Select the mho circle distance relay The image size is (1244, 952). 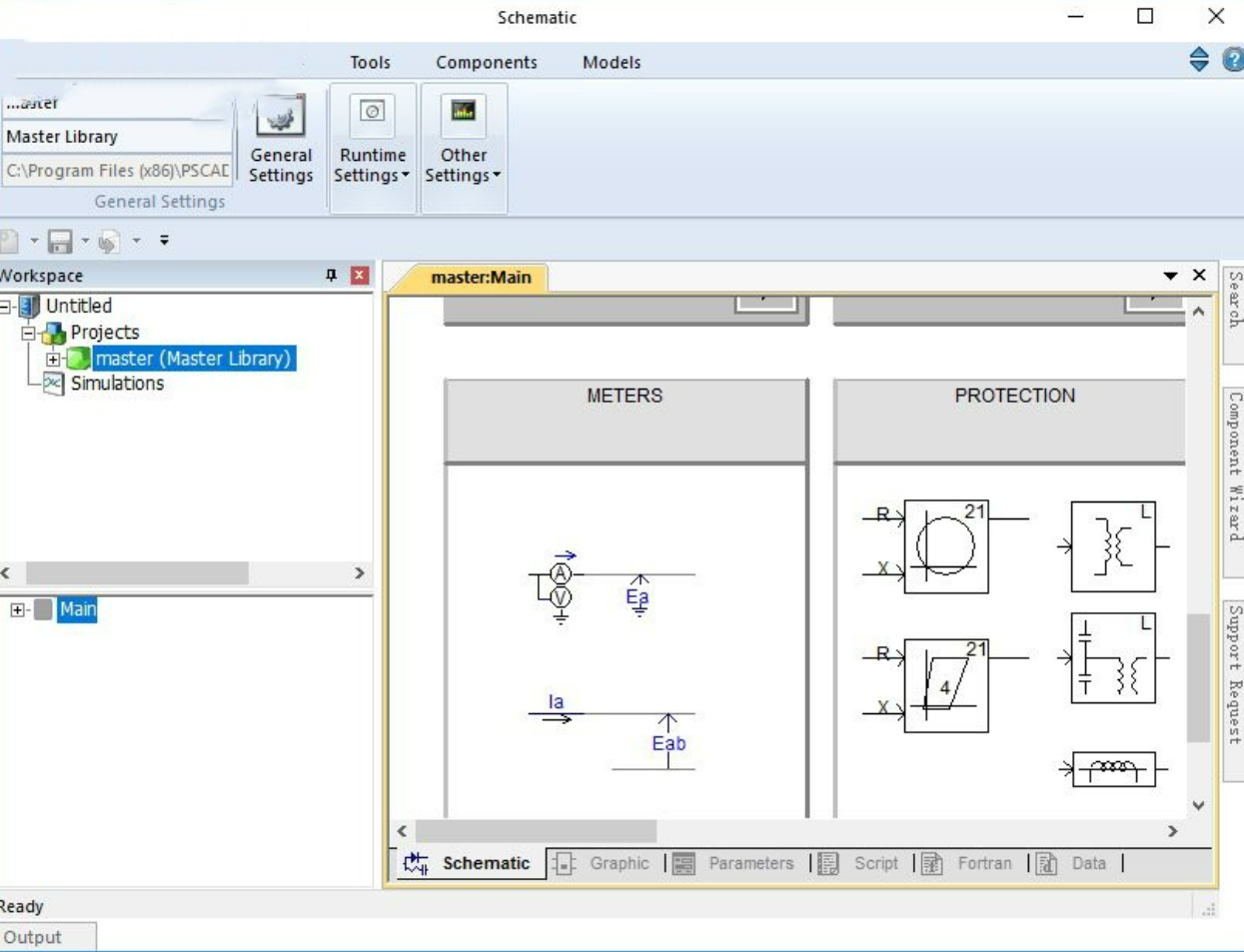[x=945, y=546]
